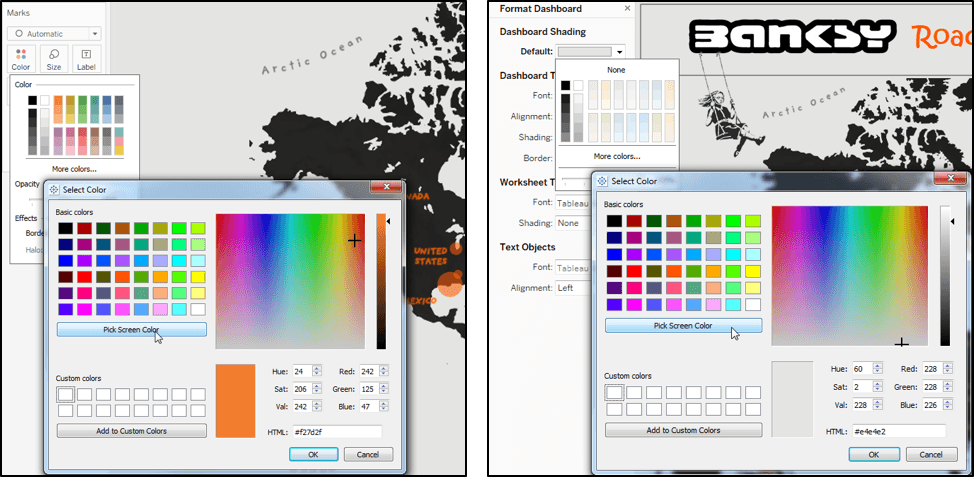Pick the black swatch in the Marks Color palette
Image resolution: width=974 pixels, height=477 pixels.
click(x=32, y=100)
